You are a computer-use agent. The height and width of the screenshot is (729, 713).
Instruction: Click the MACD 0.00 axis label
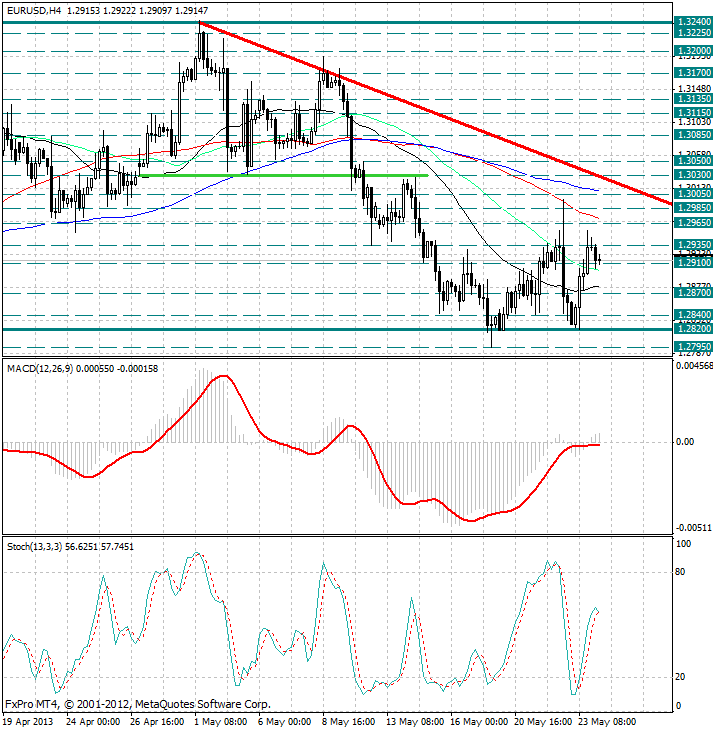tap(685, 442)
